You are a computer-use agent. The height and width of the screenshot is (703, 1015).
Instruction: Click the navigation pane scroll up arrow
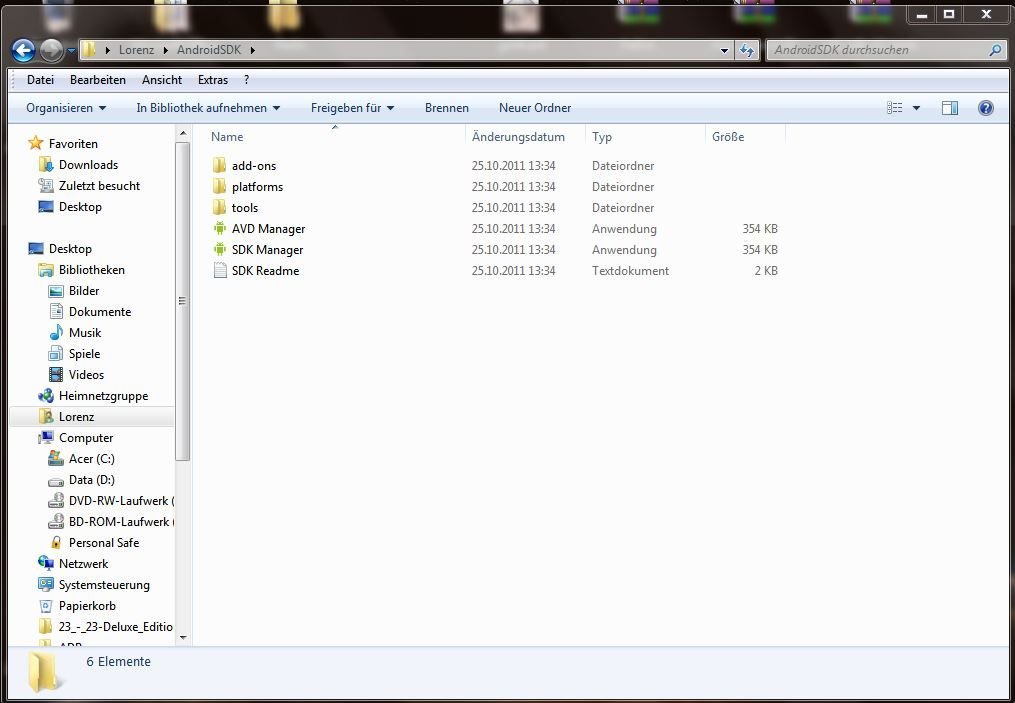tap(183, 134)
